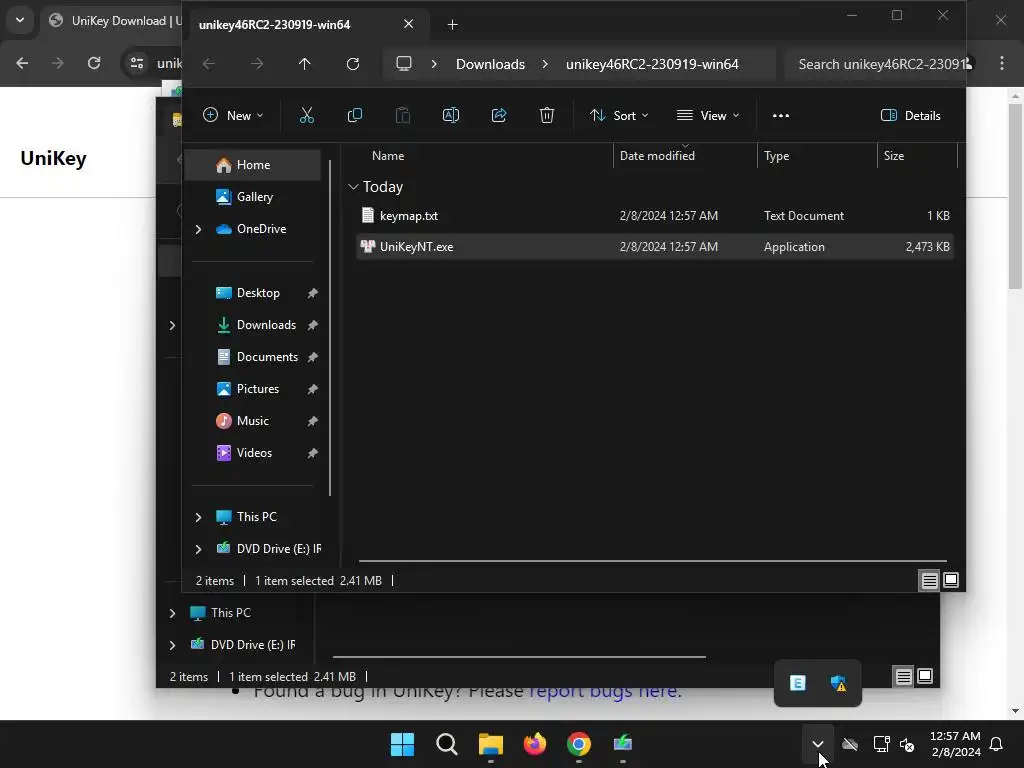The image size is (1024, 768).
Task: Click the Explorer back arrow
Action: (x=208, y=64)
